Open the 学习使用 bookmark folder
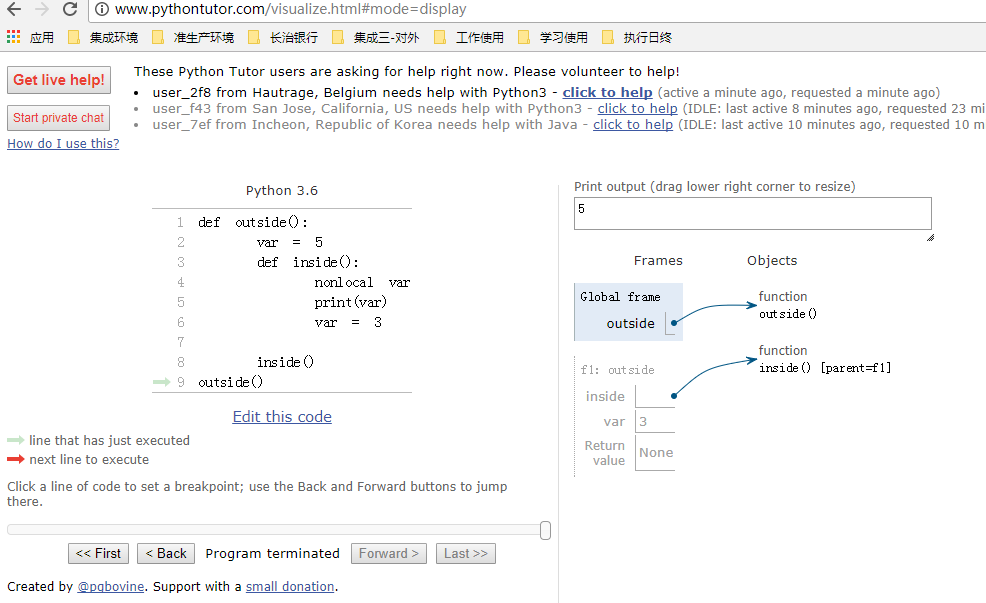986x603 pixels. (x=552, y=38)
